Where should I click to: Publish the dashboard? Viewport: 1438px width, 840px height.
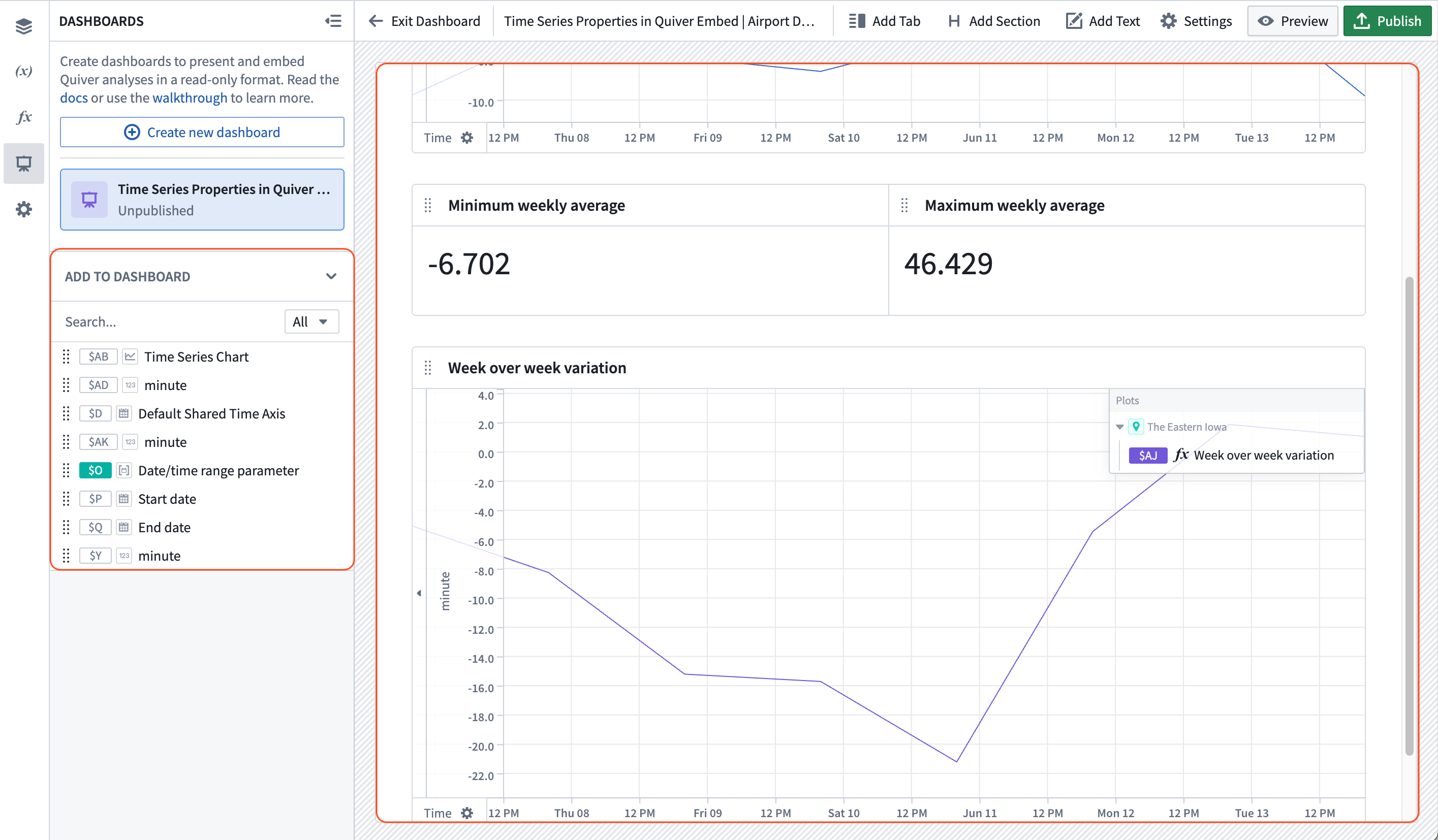1387,21
